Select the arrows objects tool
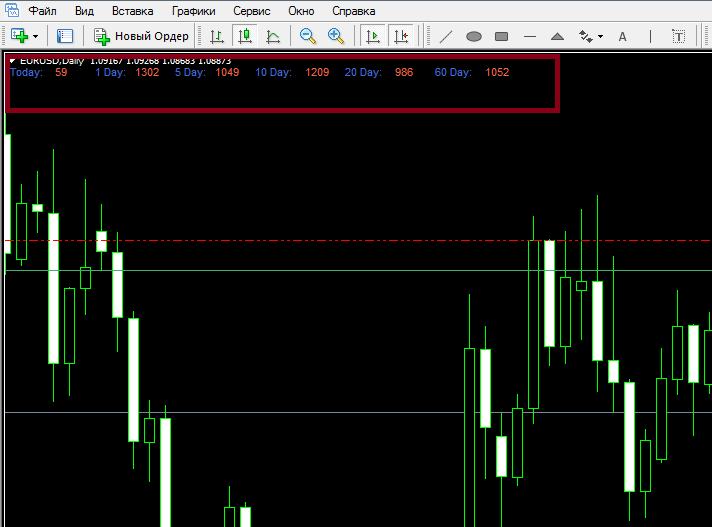 [585, 36]
